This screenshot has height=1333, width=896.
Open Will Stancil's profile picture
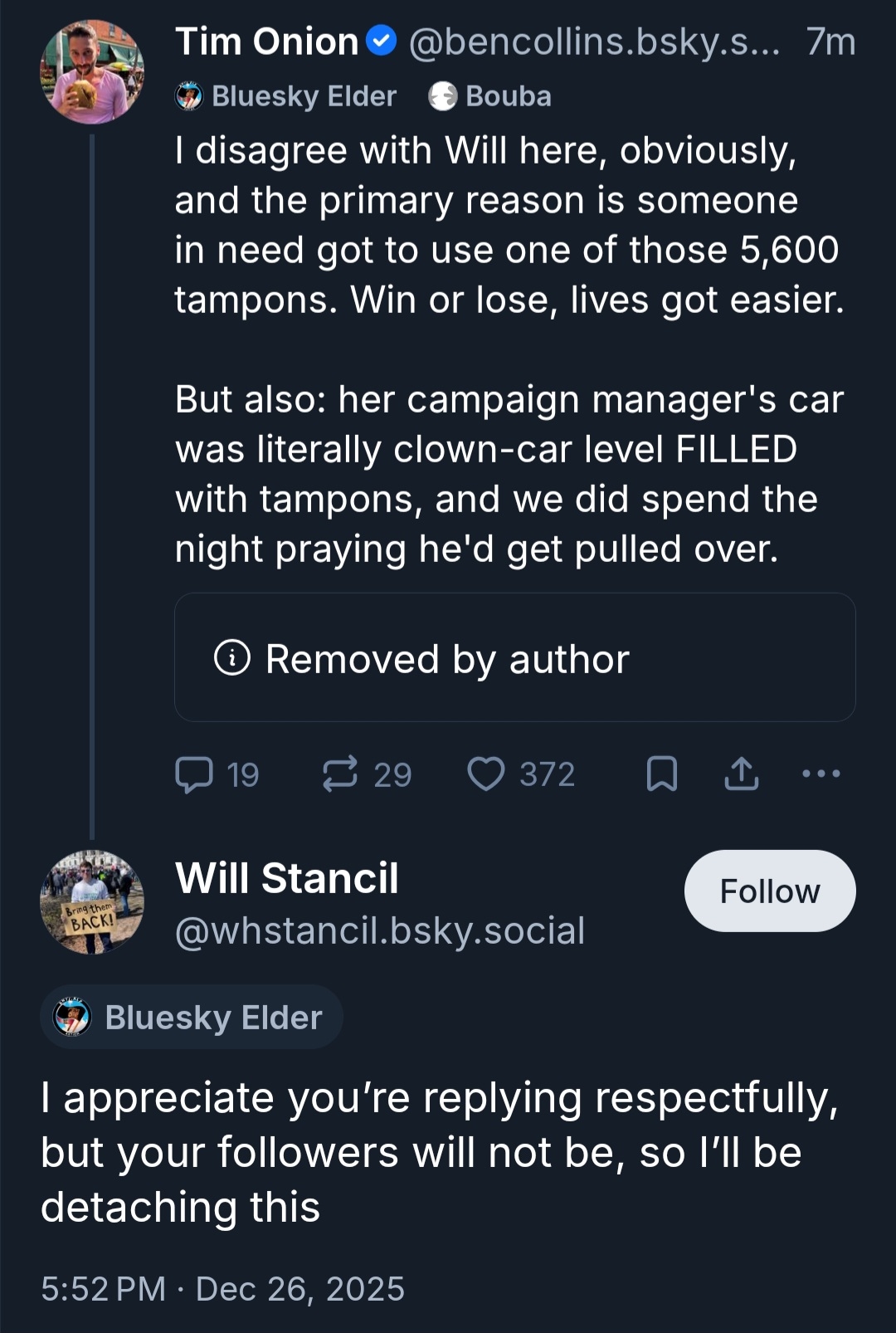pos(92,901)
